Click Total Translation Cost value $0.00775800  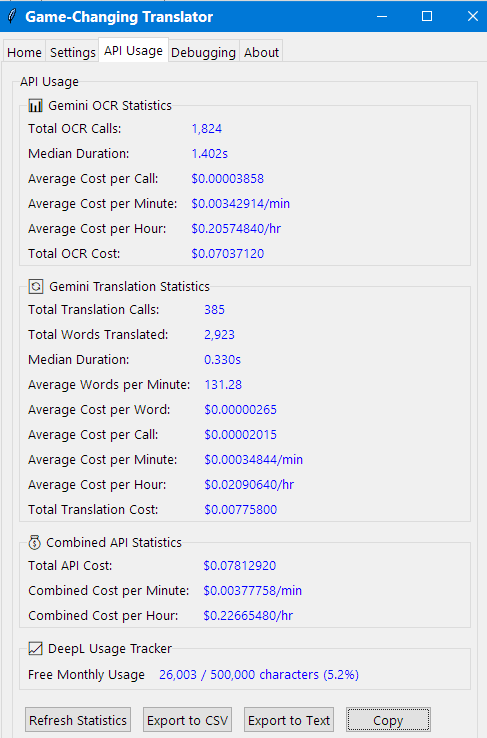pos(240,509)
